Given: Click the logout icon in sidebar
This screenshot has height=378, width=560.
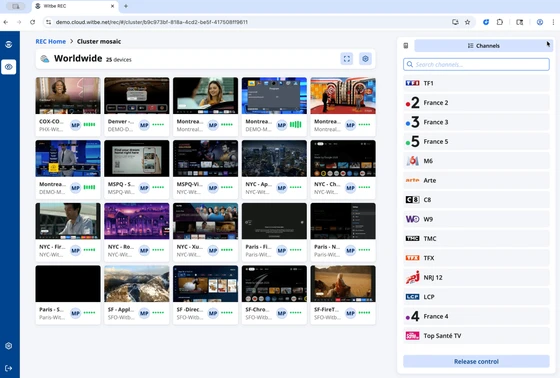Looking at the screenshot, I should (x=9, y=368).
